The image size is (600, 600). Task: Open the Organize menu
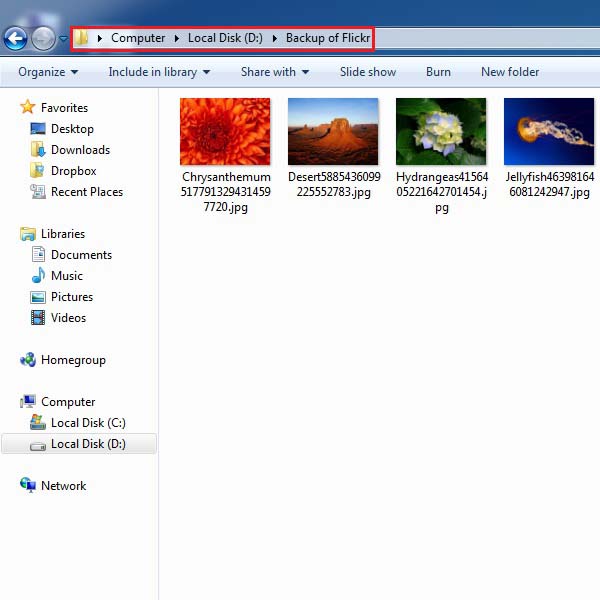[x=48, y=72]
